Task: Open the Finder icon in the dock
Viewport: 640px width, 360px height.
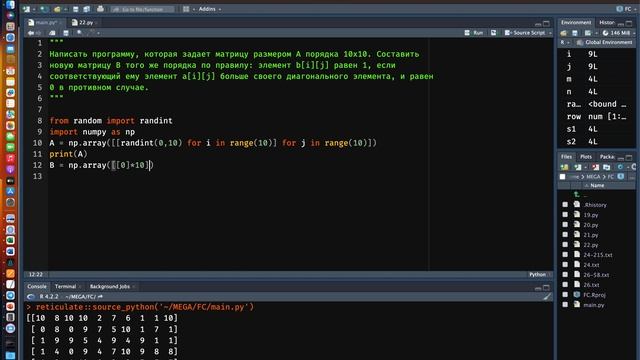Action: coord(10,5)
